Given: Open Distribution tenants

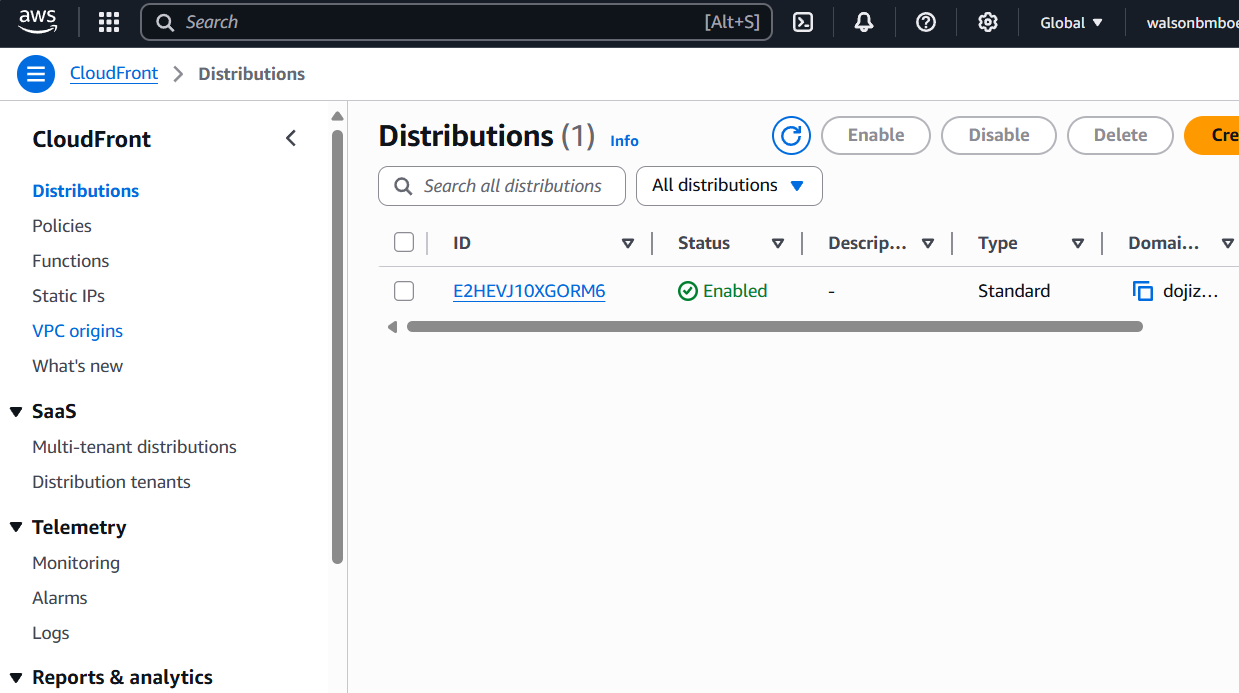Looking at the screenshot, I should tap(112, 482).
